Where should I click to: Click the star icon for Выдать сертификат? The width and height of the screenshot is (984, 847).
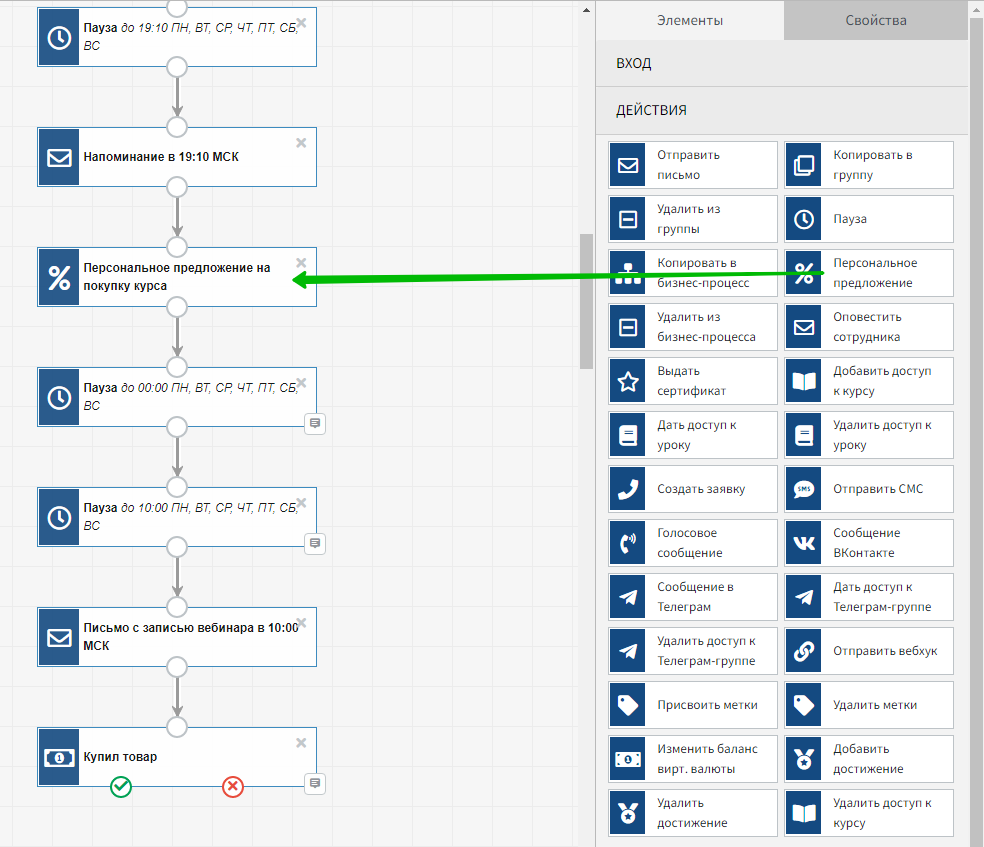pyautogui.click(x=628, y=381)
